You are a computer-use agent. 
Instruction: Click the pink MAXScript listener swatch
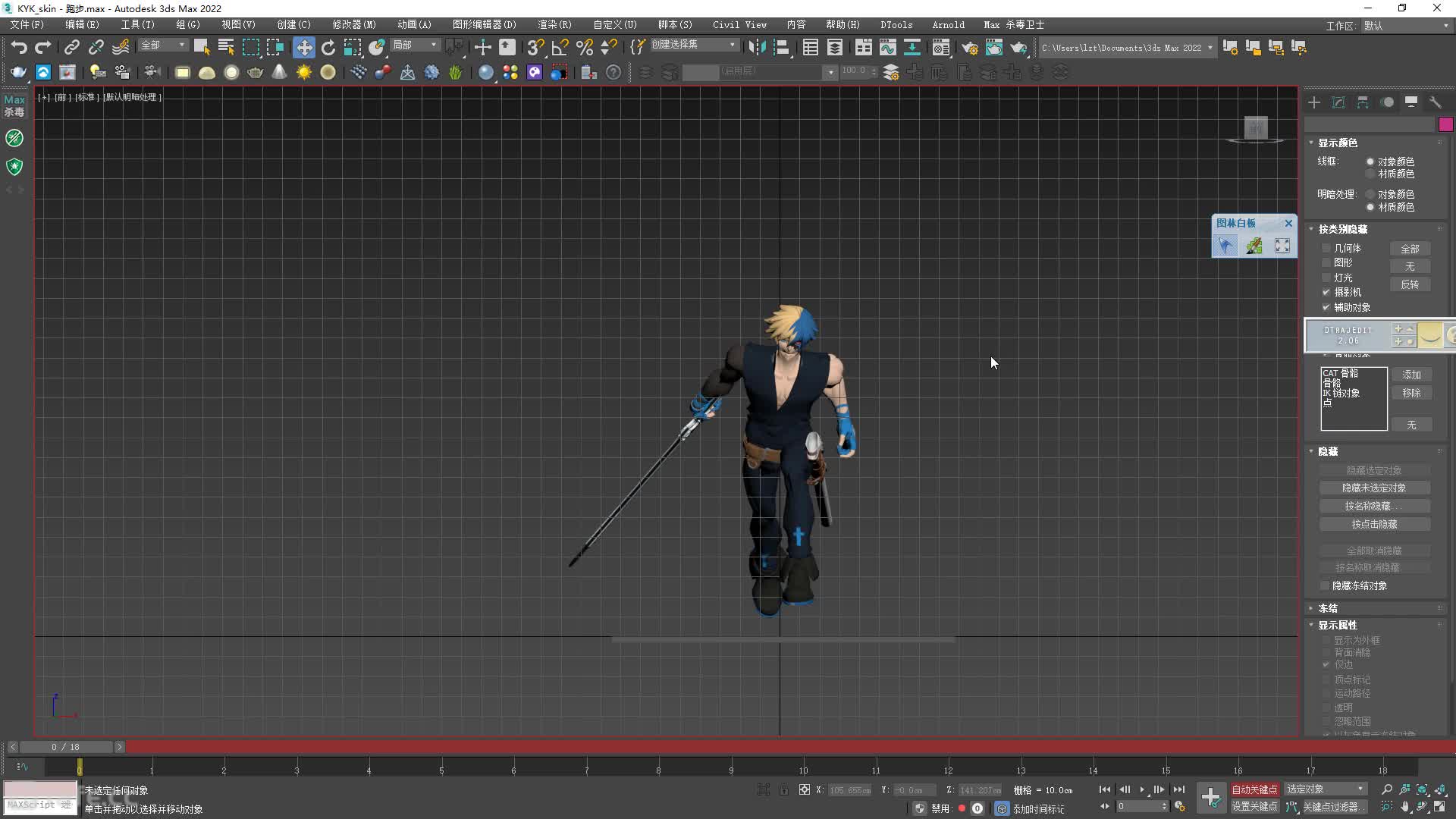[x=40, y=789]
